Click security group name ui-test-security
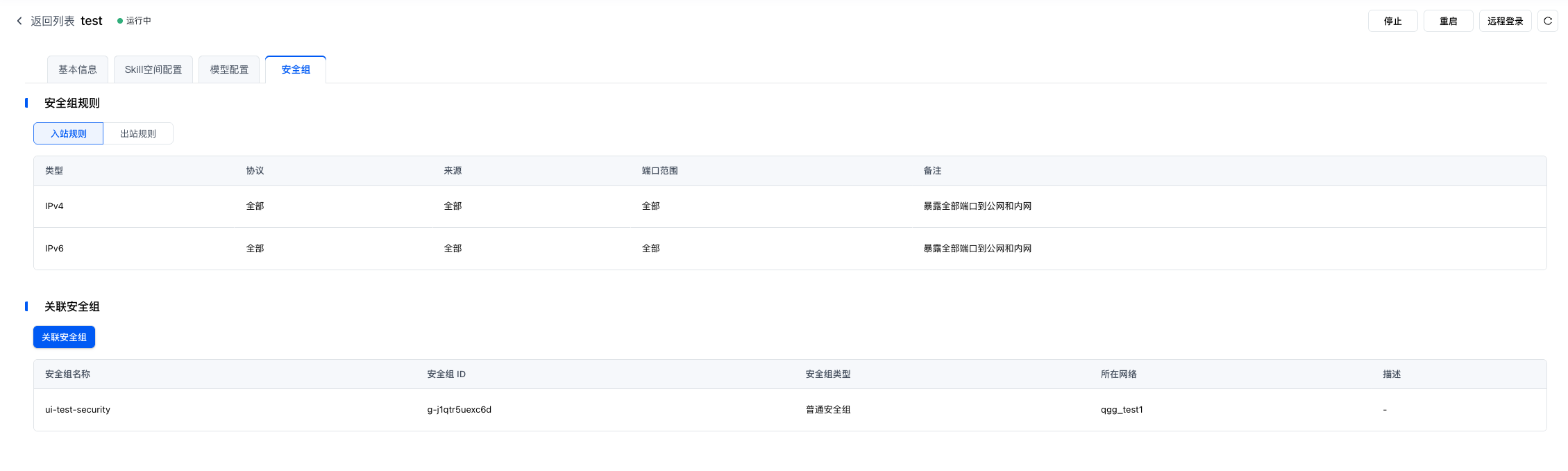Screen dimensions: 1568x471 (78, 410)
